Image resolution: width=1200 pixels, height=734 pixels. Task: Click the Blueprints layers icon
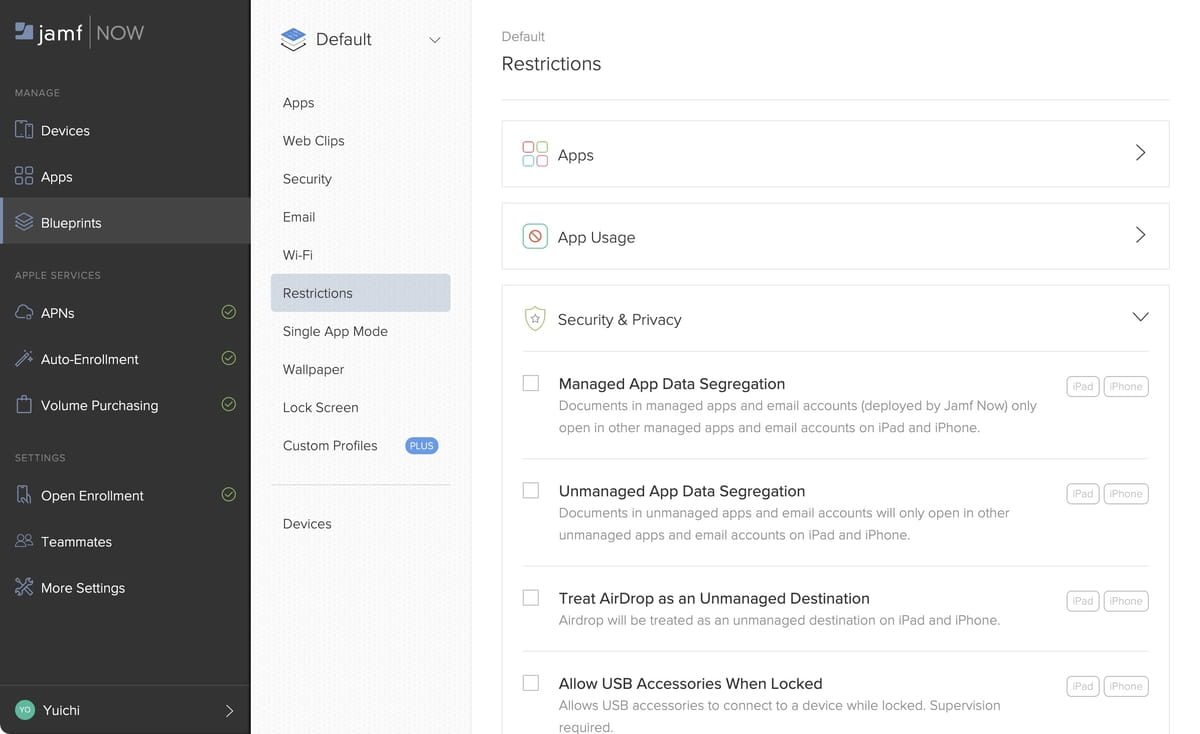tap(24, 222)
